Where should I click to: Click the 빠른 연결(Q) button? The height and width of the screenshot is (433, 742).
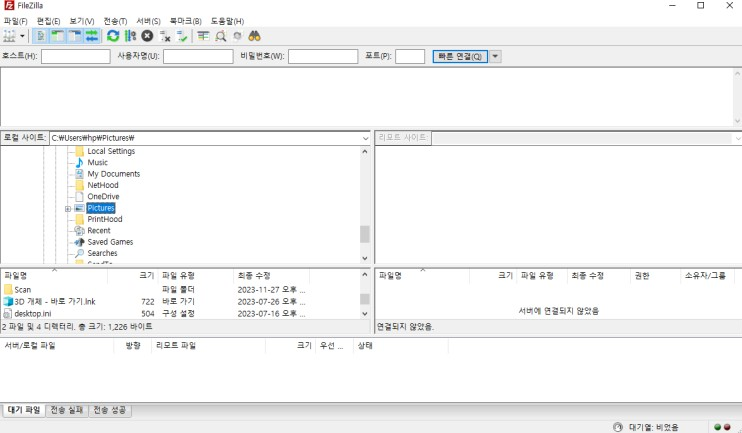[460, 56]
